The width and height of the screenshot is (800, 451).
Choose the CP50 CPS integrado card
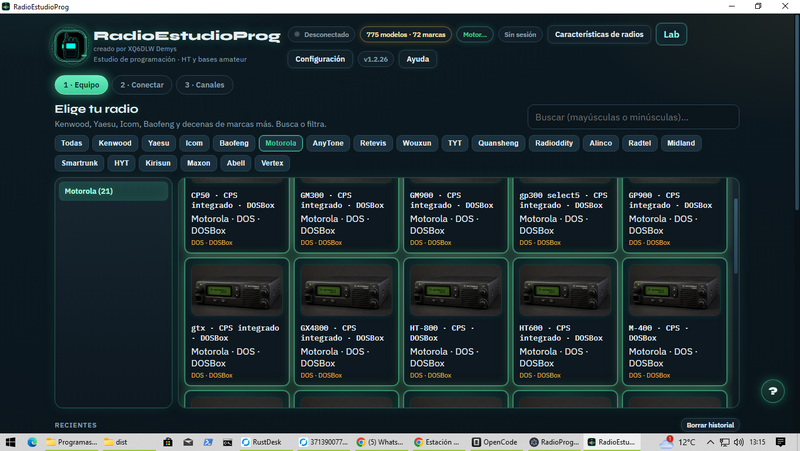click(x=237, y=215)
